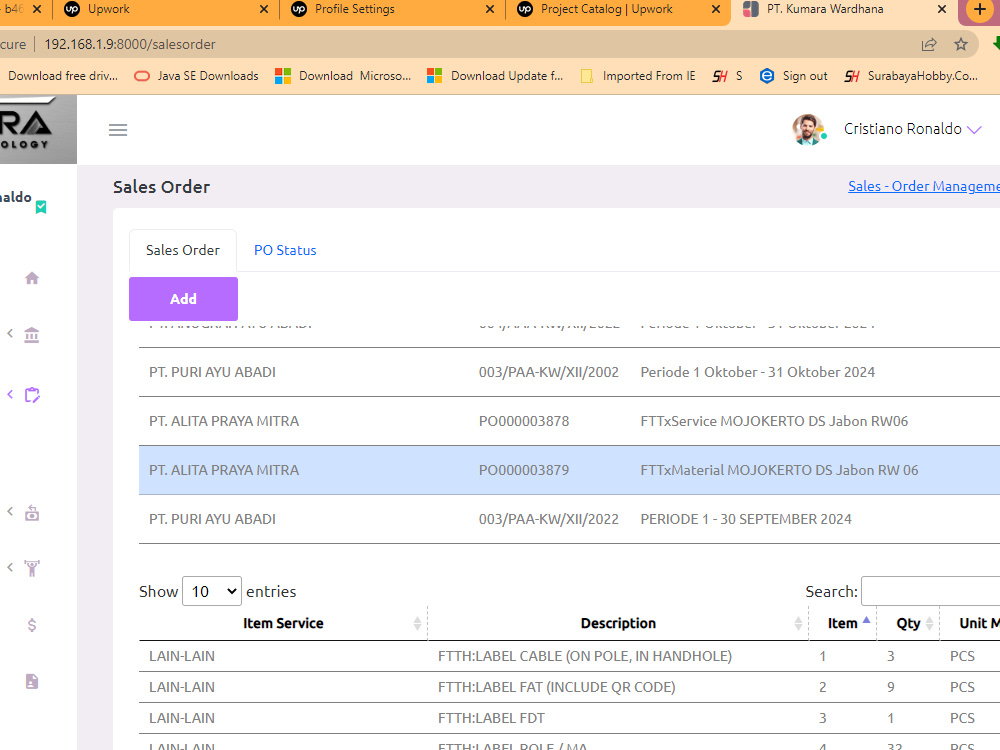Click the green badge next to user name
1000x750 pixels.
tap(41, 207)
